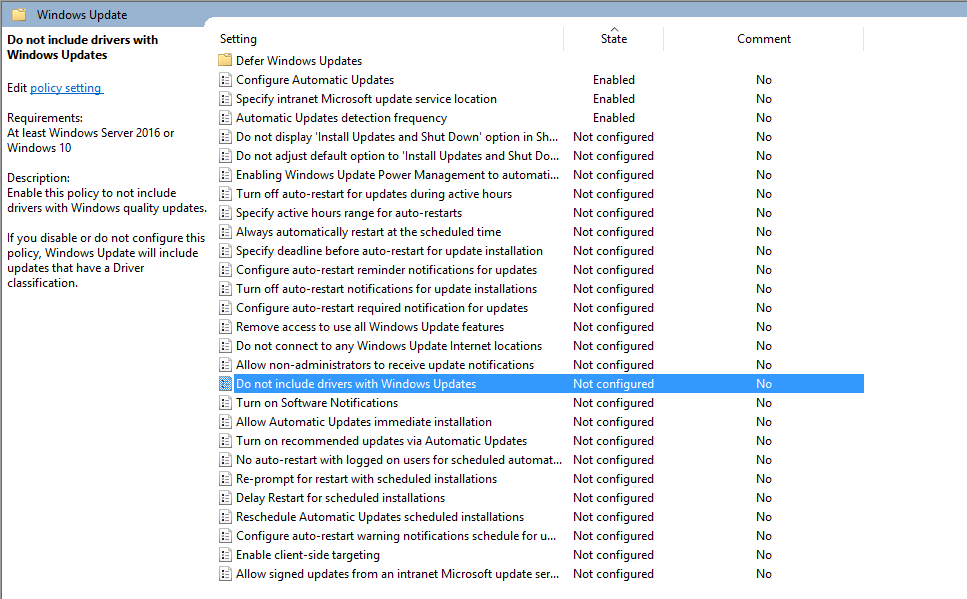The height and width of the screenshot is (599, 967).
Task: Select Delay Restart for scheduled installations text
Action: 340,498
